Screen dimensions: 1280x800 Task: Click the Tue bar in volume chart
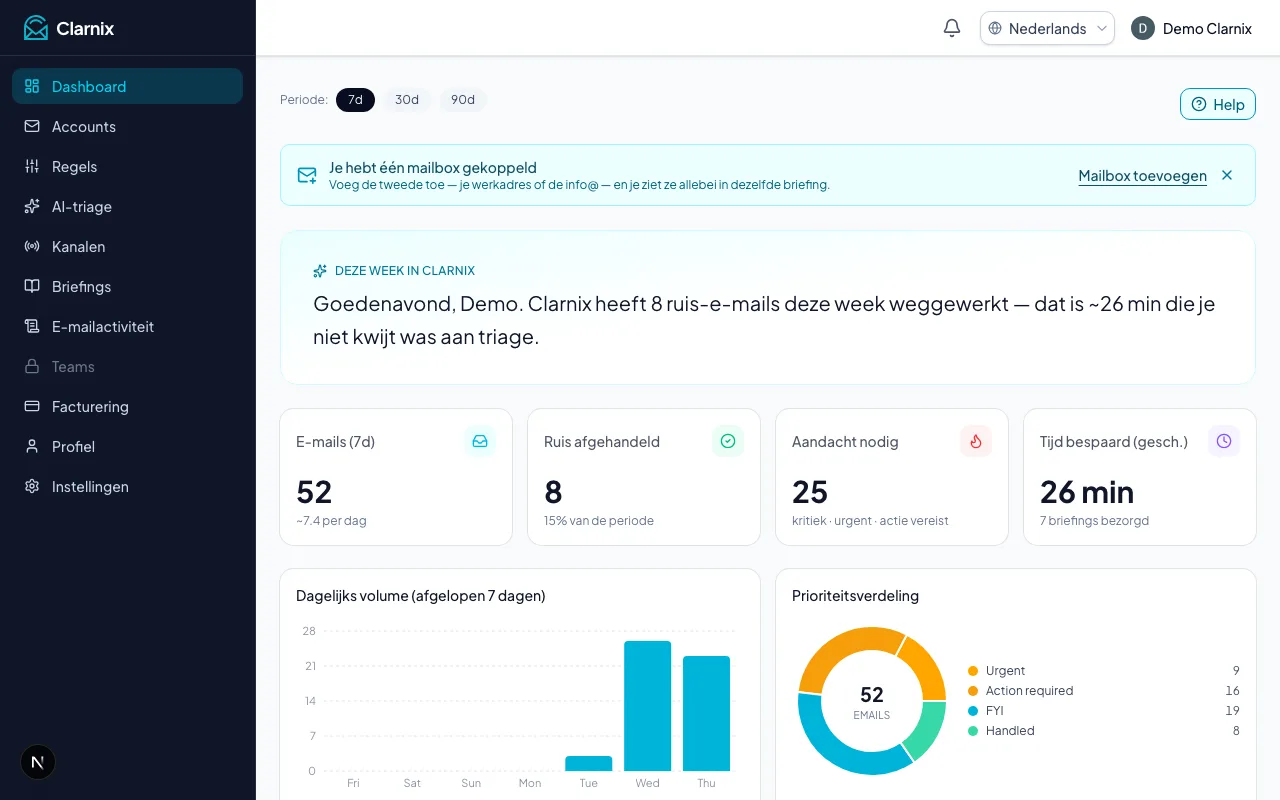click(x=589, y=763)
